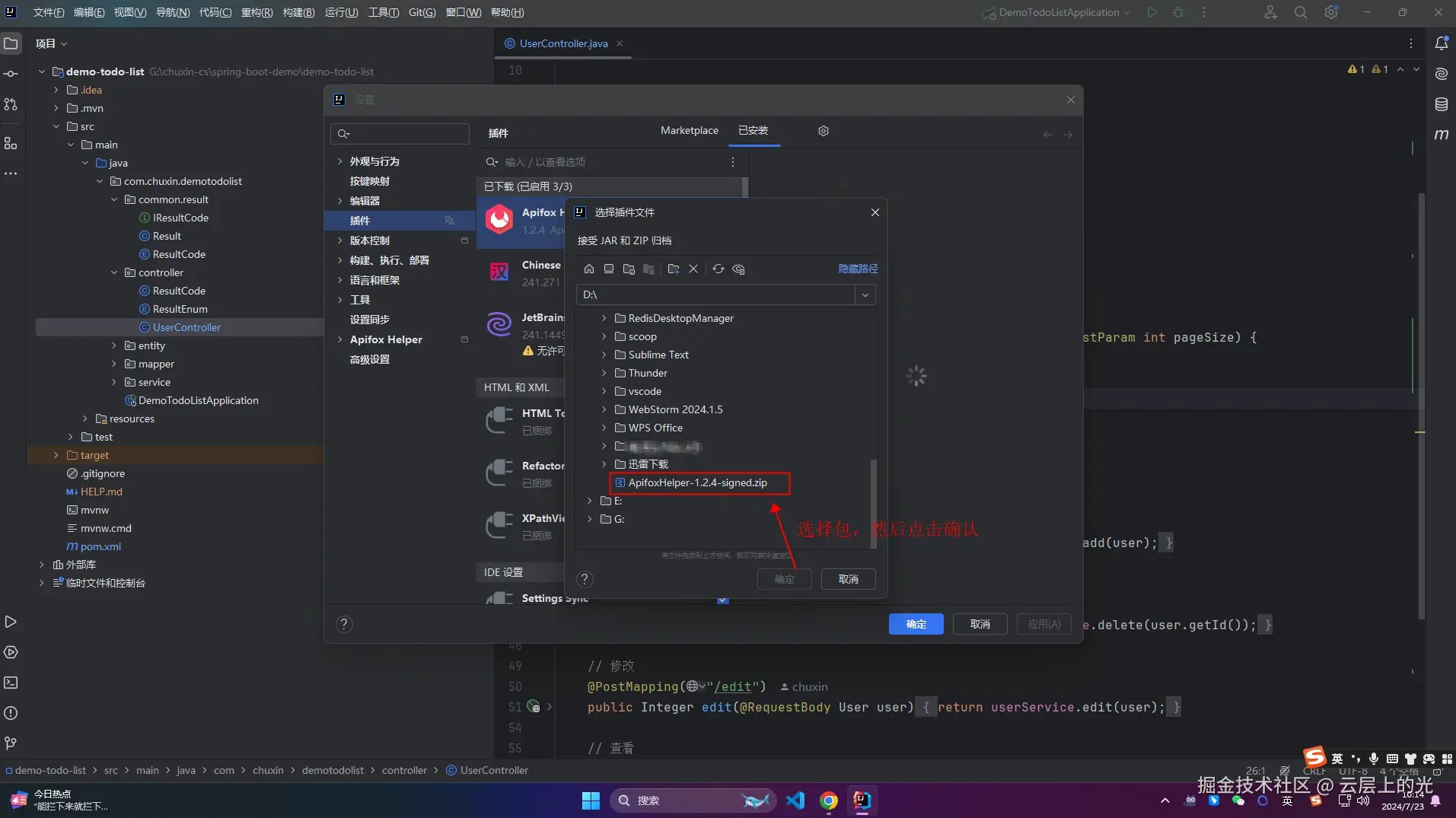Open Search Everywhere magnifier in title bar
The width and height of the screenshot is (1456, 818).
click(1301, 12)
